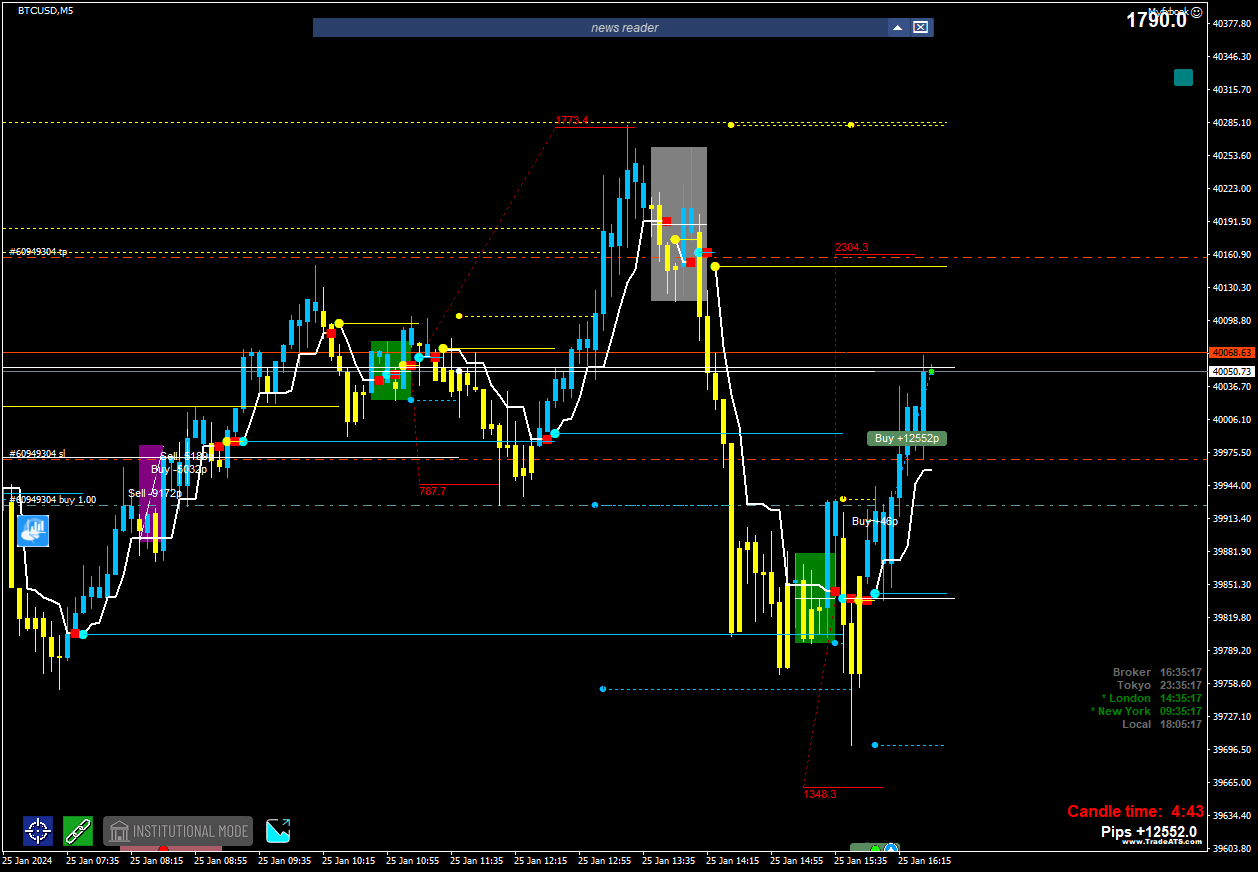This screenshot has width=1258, height=872.
Task: Click the blue crosshair target icon
Action: 38,830
